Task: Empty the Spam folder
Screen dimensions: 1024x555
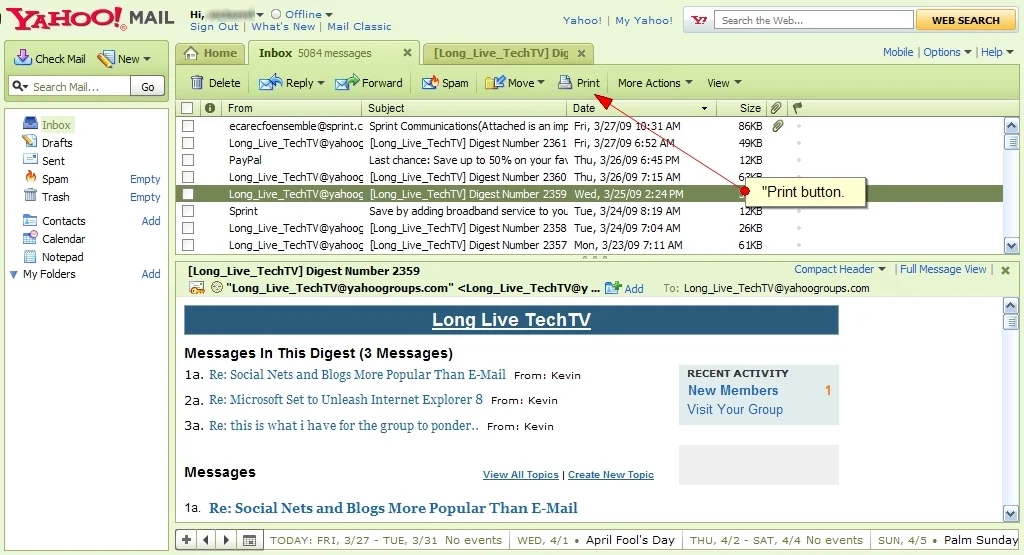Action: coord(145,179)
